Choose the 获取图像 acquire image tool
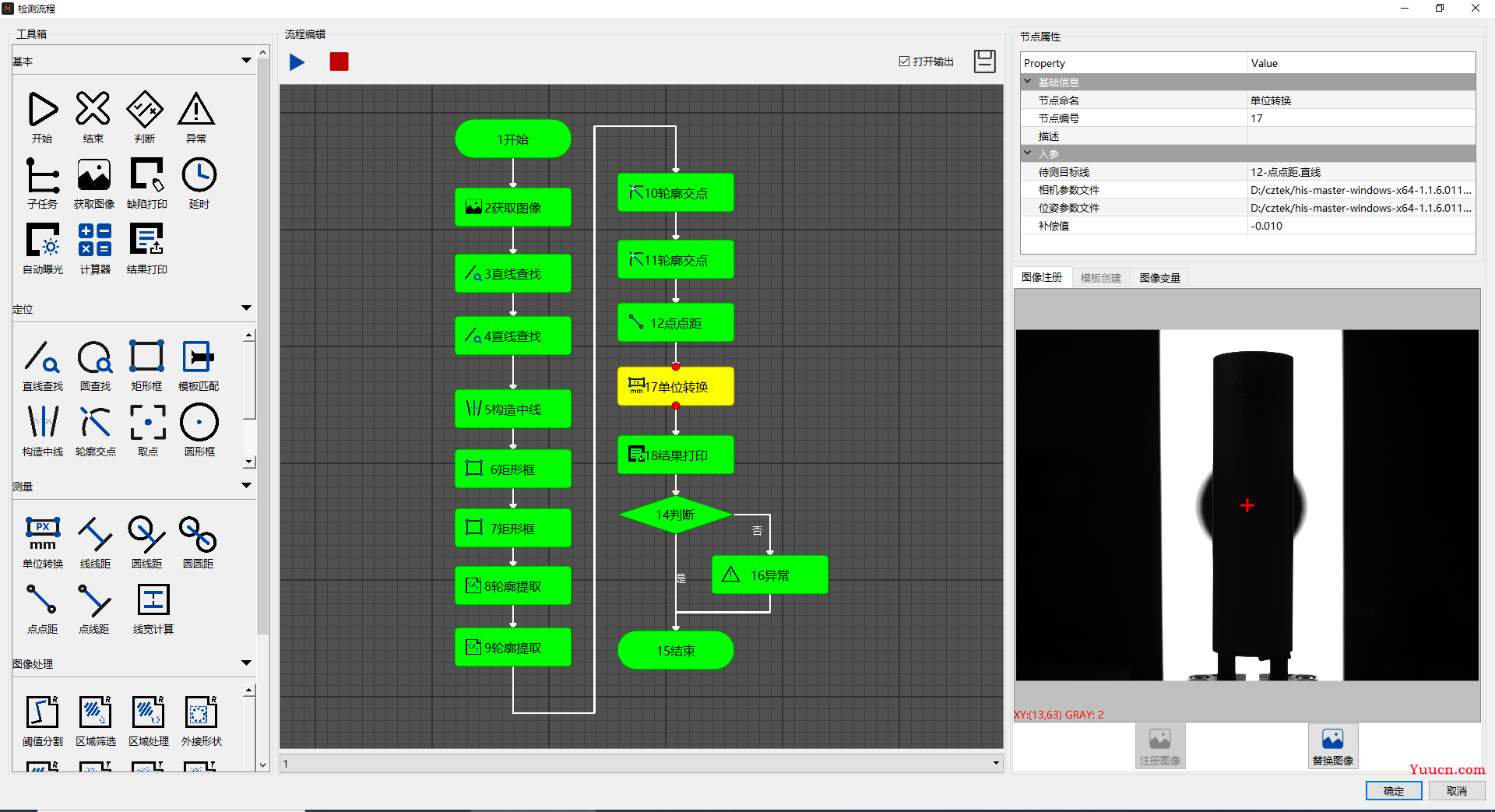 pyautogui.click(x=94, y=174)
